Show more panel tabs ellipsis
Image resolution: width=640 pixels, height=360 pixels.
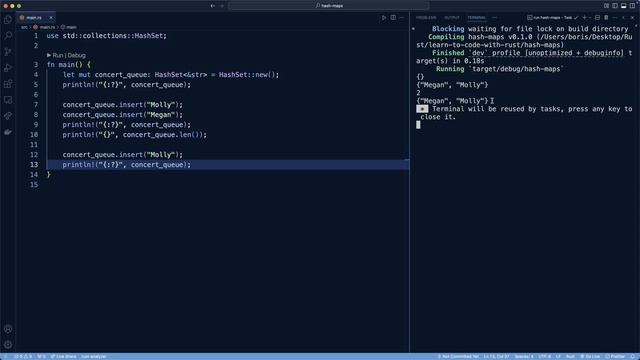pos(495,18)
